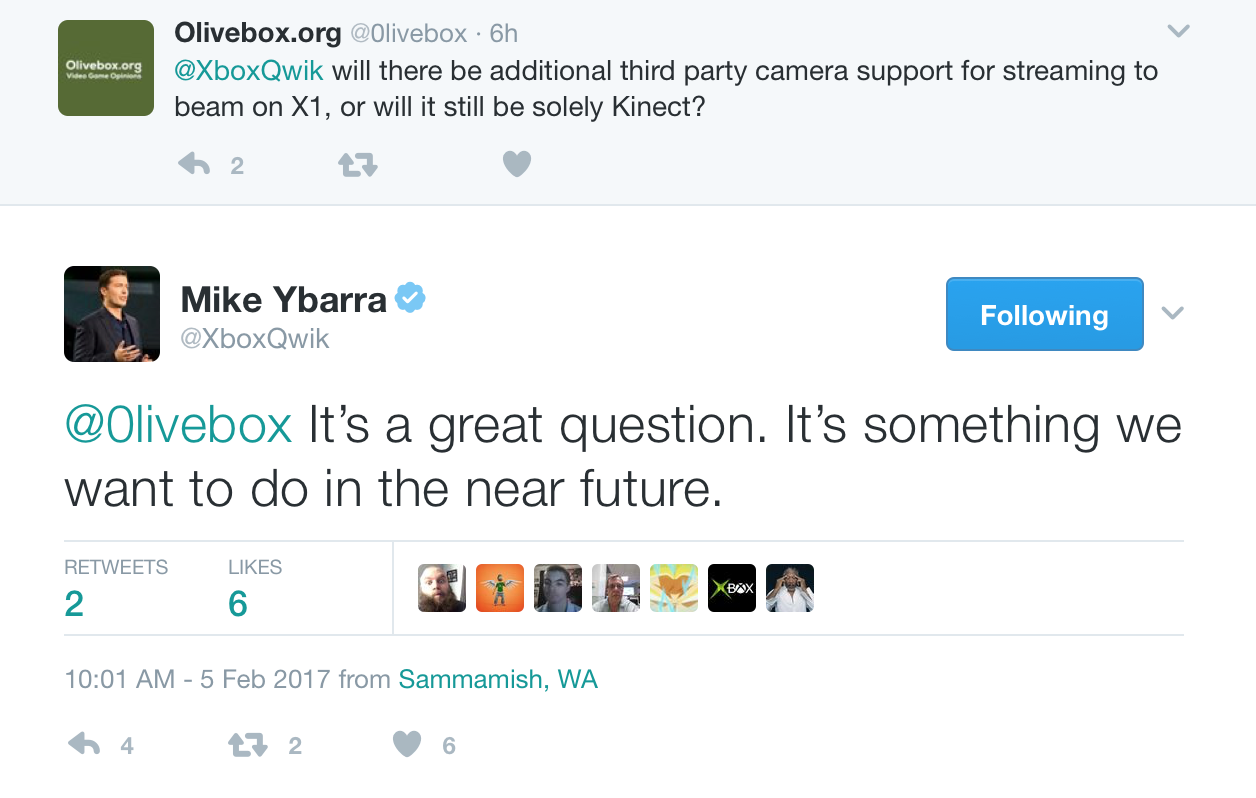Open the @XboxQwik mention link

(249, 71)
